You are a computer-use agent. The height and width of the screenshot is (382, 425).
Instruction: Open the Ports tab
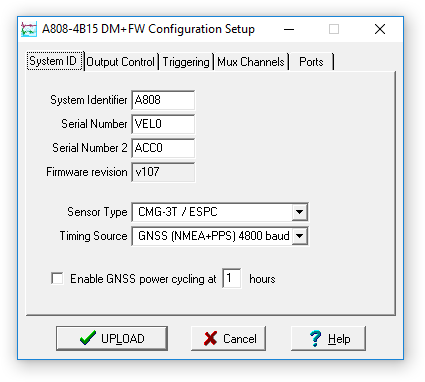[x=311, y=62]
